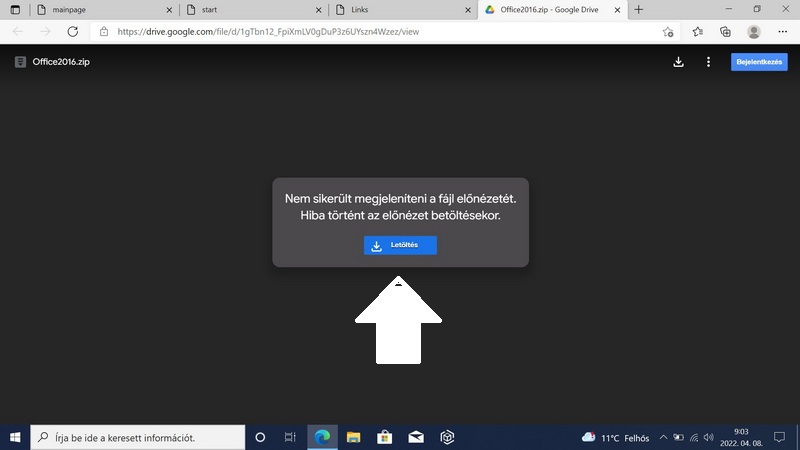The height and width of the screenshot is (450, 800).
Task: Open Edge settings and more menu
Action: pyautogui.click(x=782, y=31)
